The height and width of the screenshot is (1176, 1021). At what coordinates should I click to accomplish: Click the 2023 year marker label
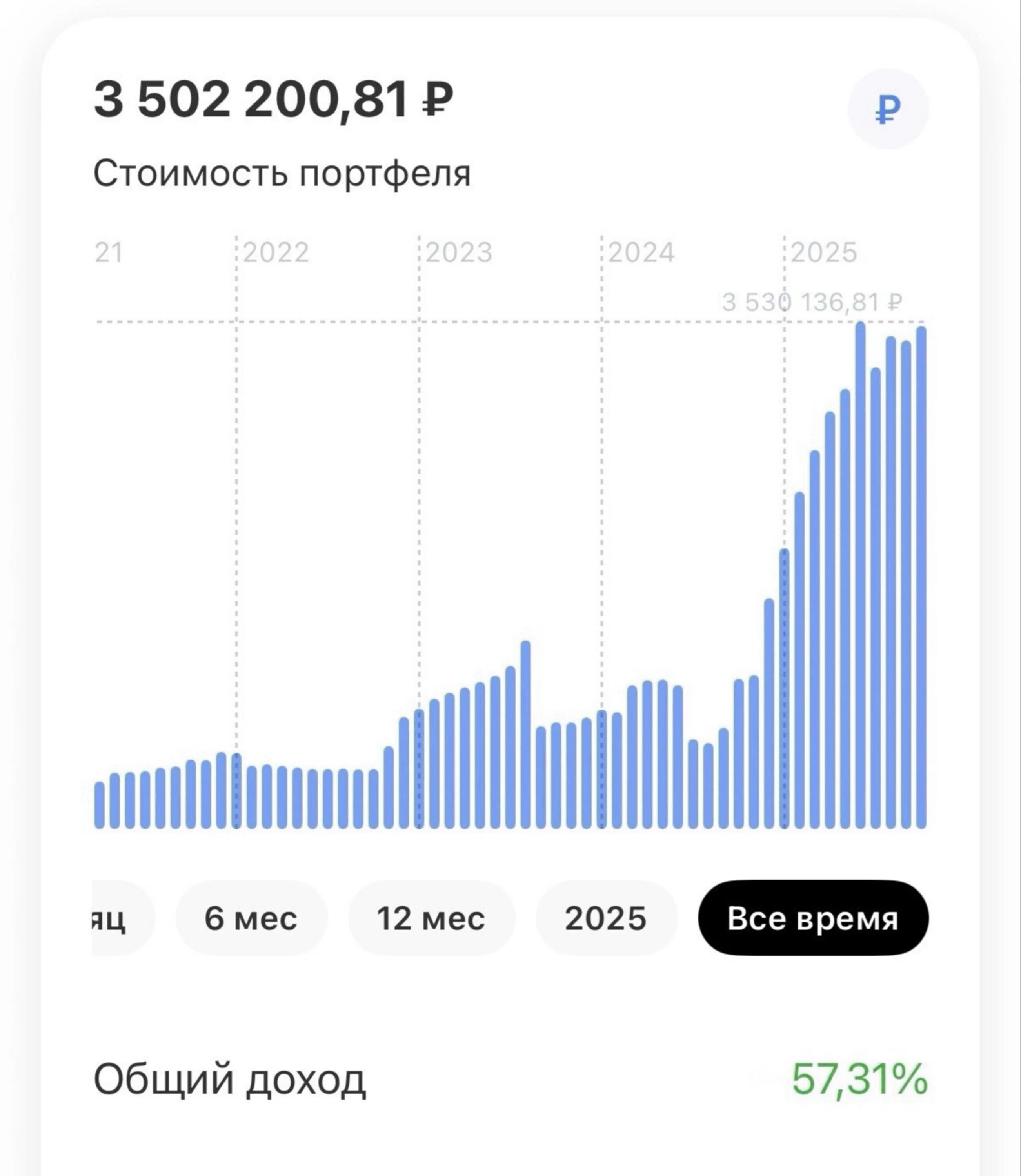pos(459,252)
